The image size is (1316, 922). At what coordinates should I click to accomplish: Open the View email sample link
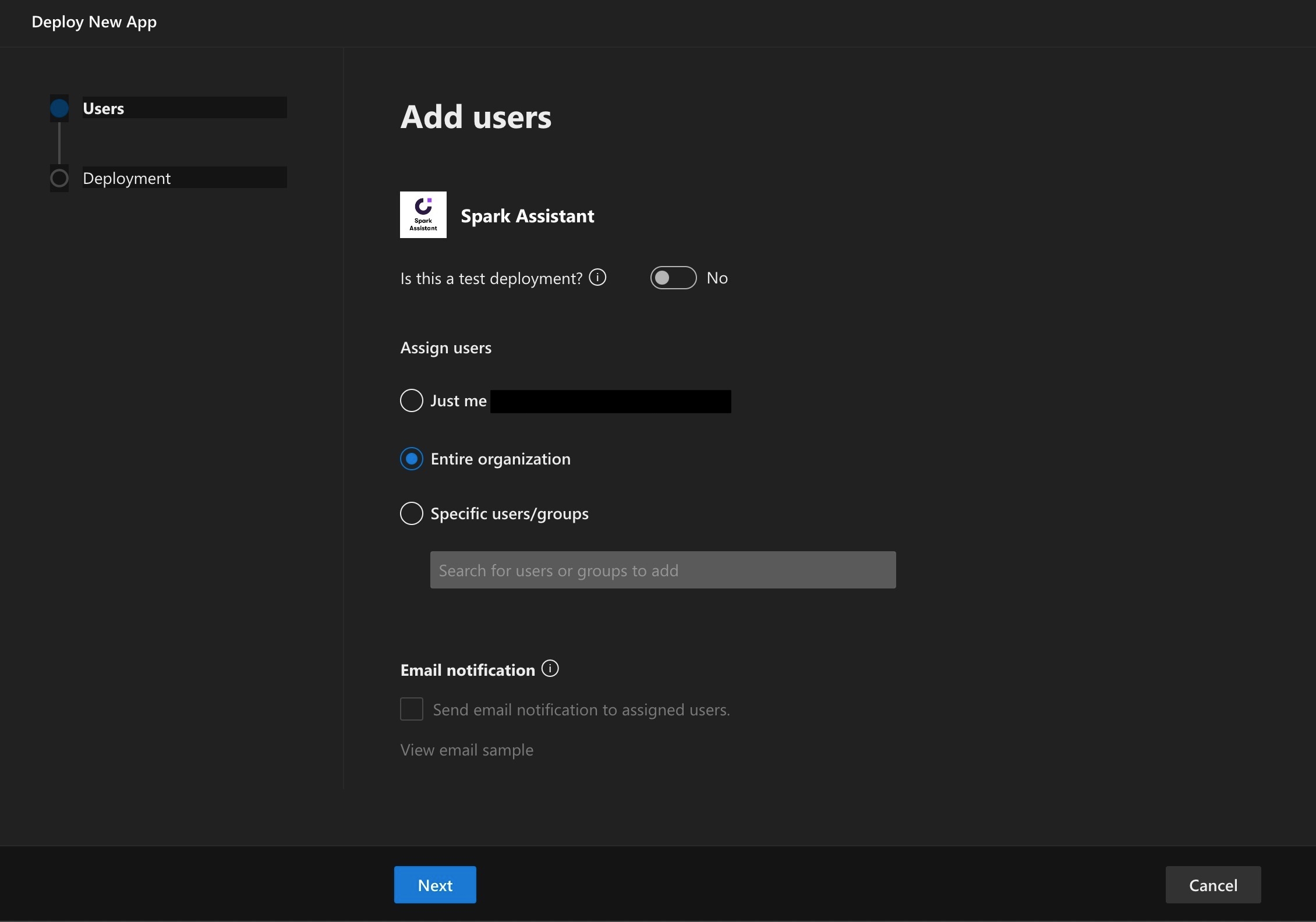pos(466,750)
